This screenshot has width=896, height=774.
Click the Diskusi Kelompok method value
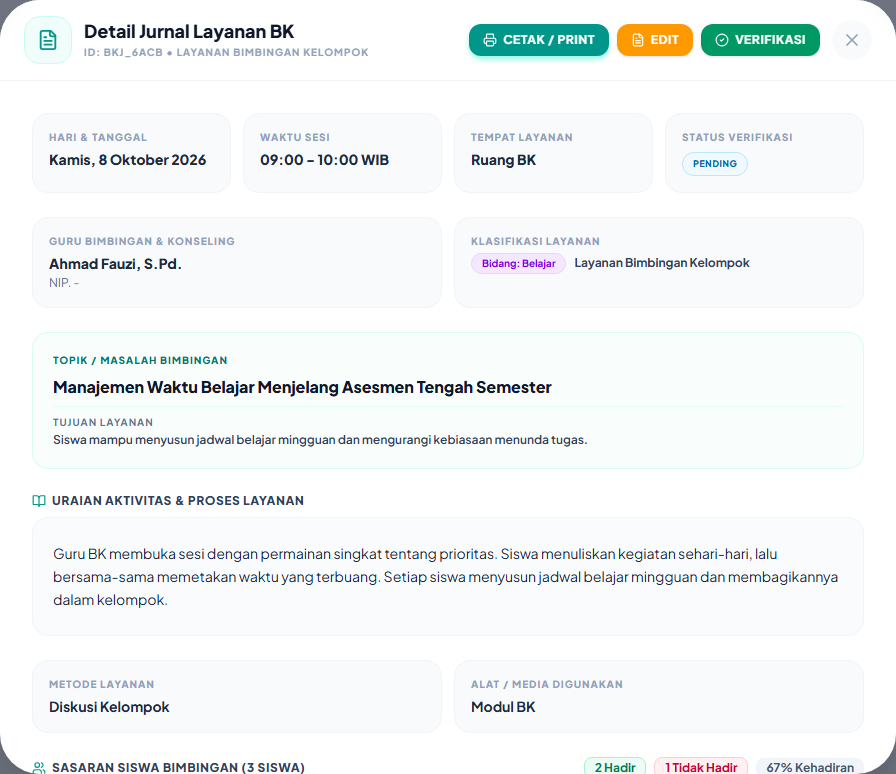109,707
